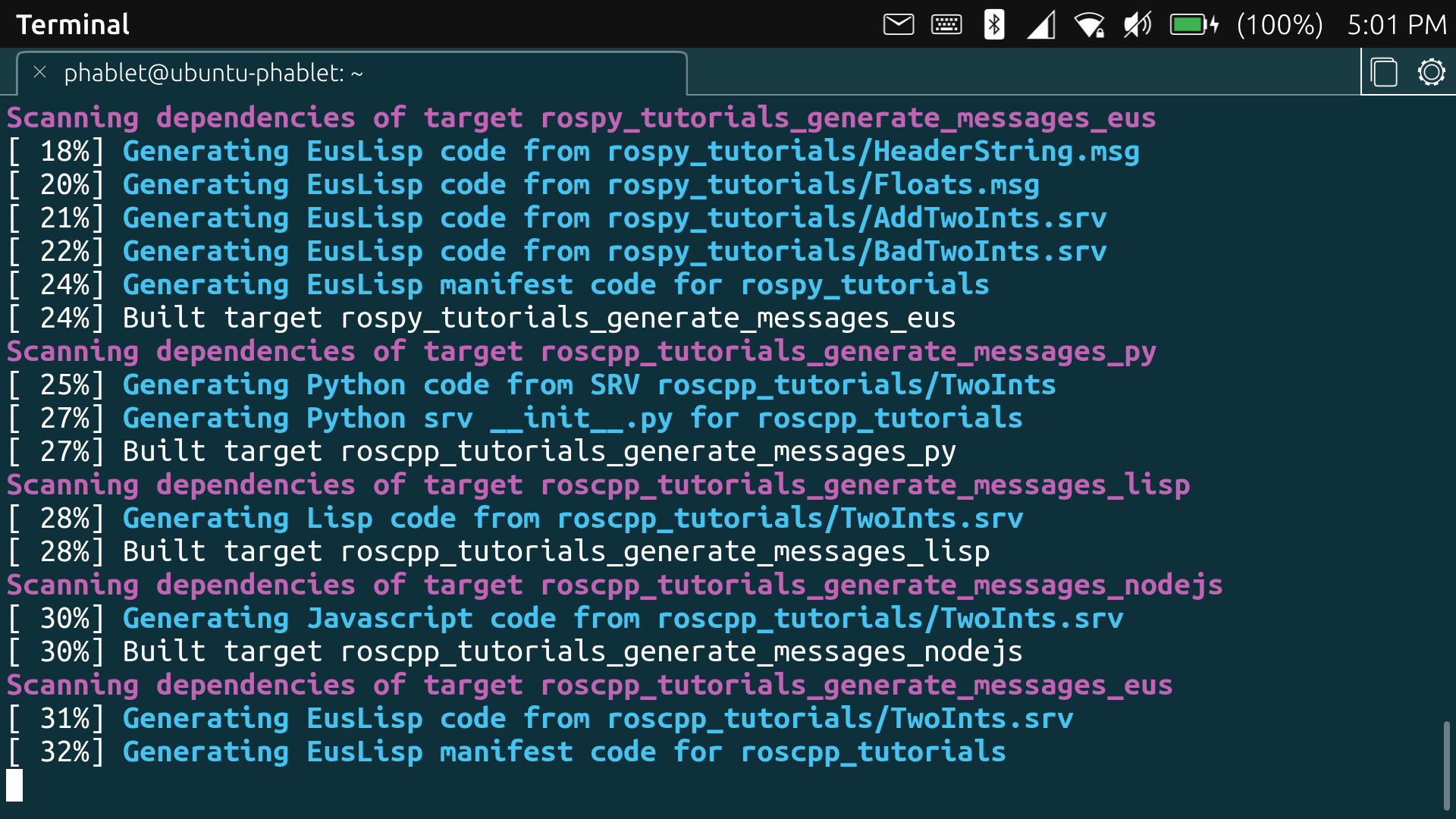Image resolution: width=1456 pixels, height=819 pixels.
Task: Click the 32% EusLisp manifest line for roscpp_tutorials
Action: [x=506, y=752]
